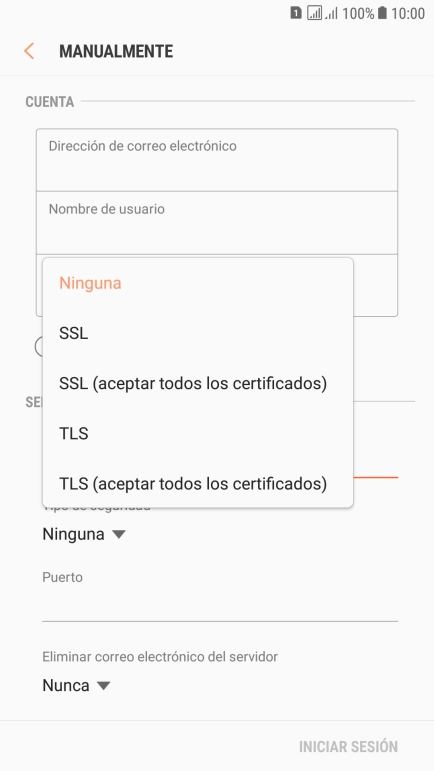The width and height of the screenshot is (434, 771).
Task: Tap the boxed signal strength icon
Action: click(315, 13)
